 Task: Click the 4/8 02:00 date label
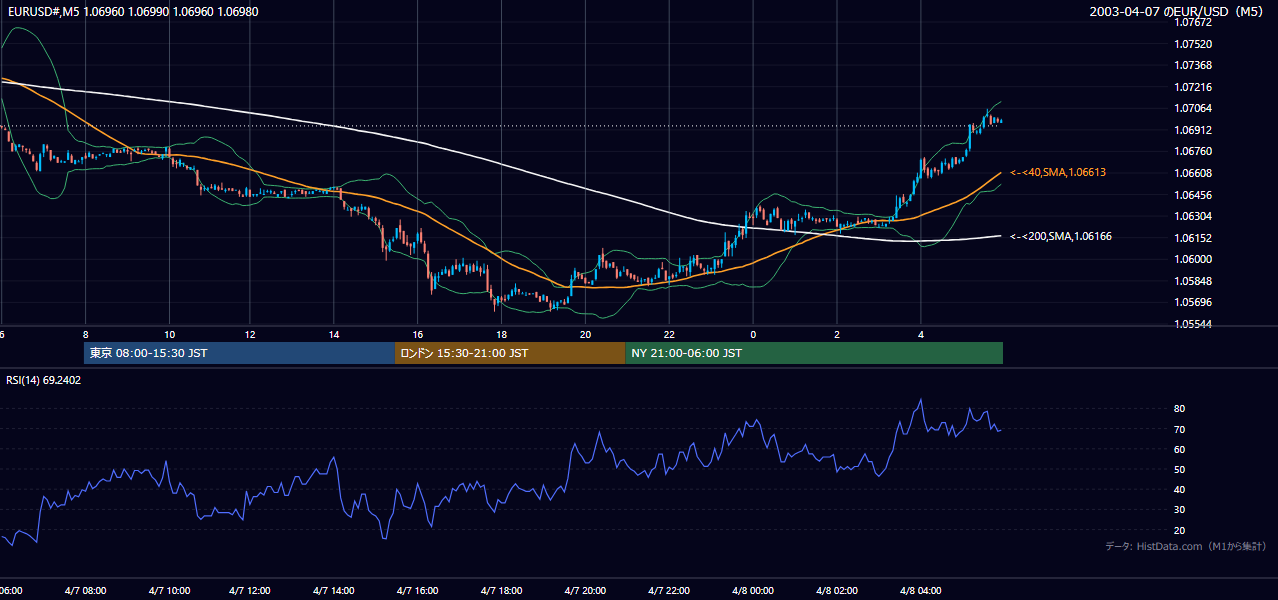tap(837, 591)
